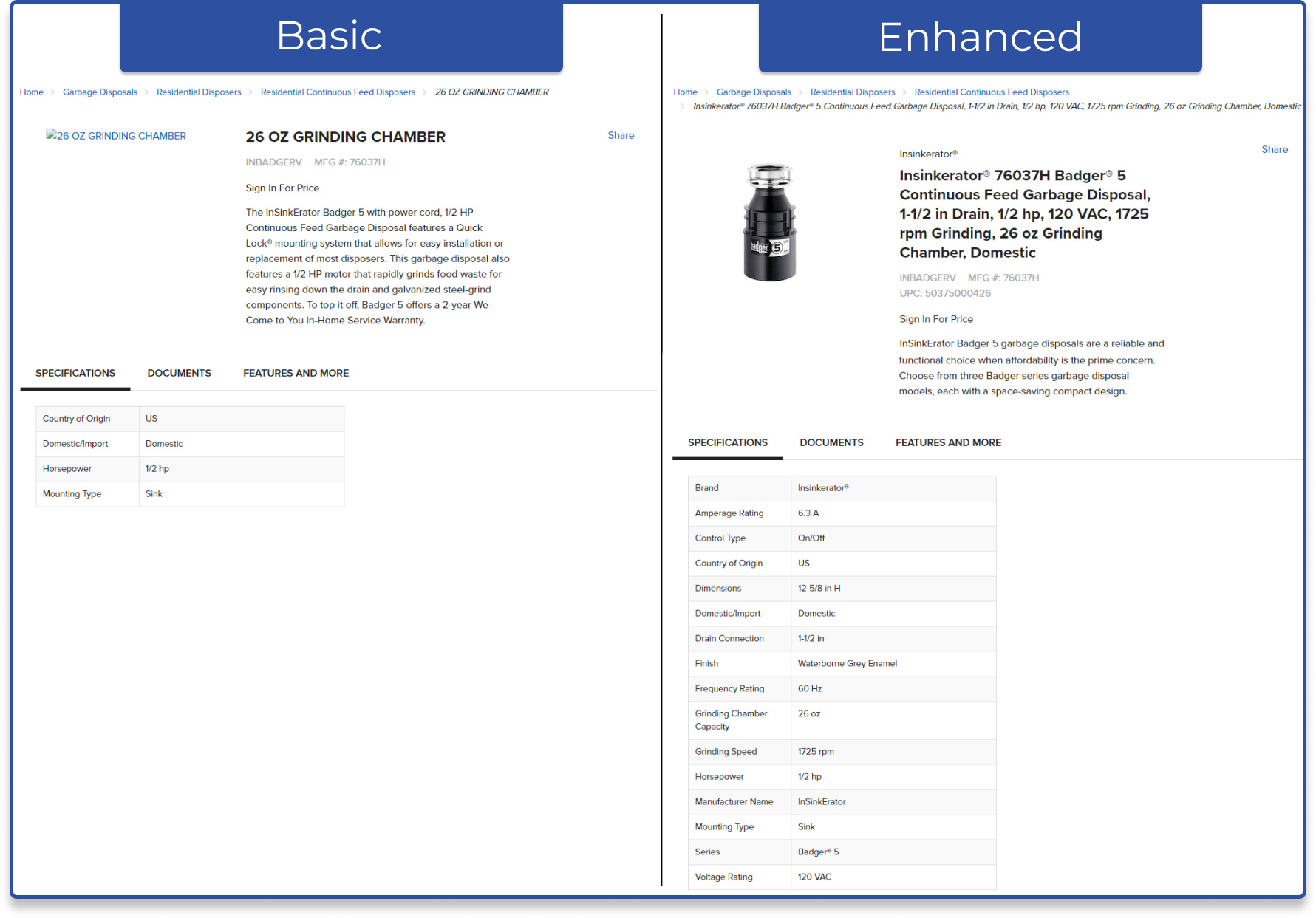Click the Insinkerator brand name above product title

[x=928, y=154]
